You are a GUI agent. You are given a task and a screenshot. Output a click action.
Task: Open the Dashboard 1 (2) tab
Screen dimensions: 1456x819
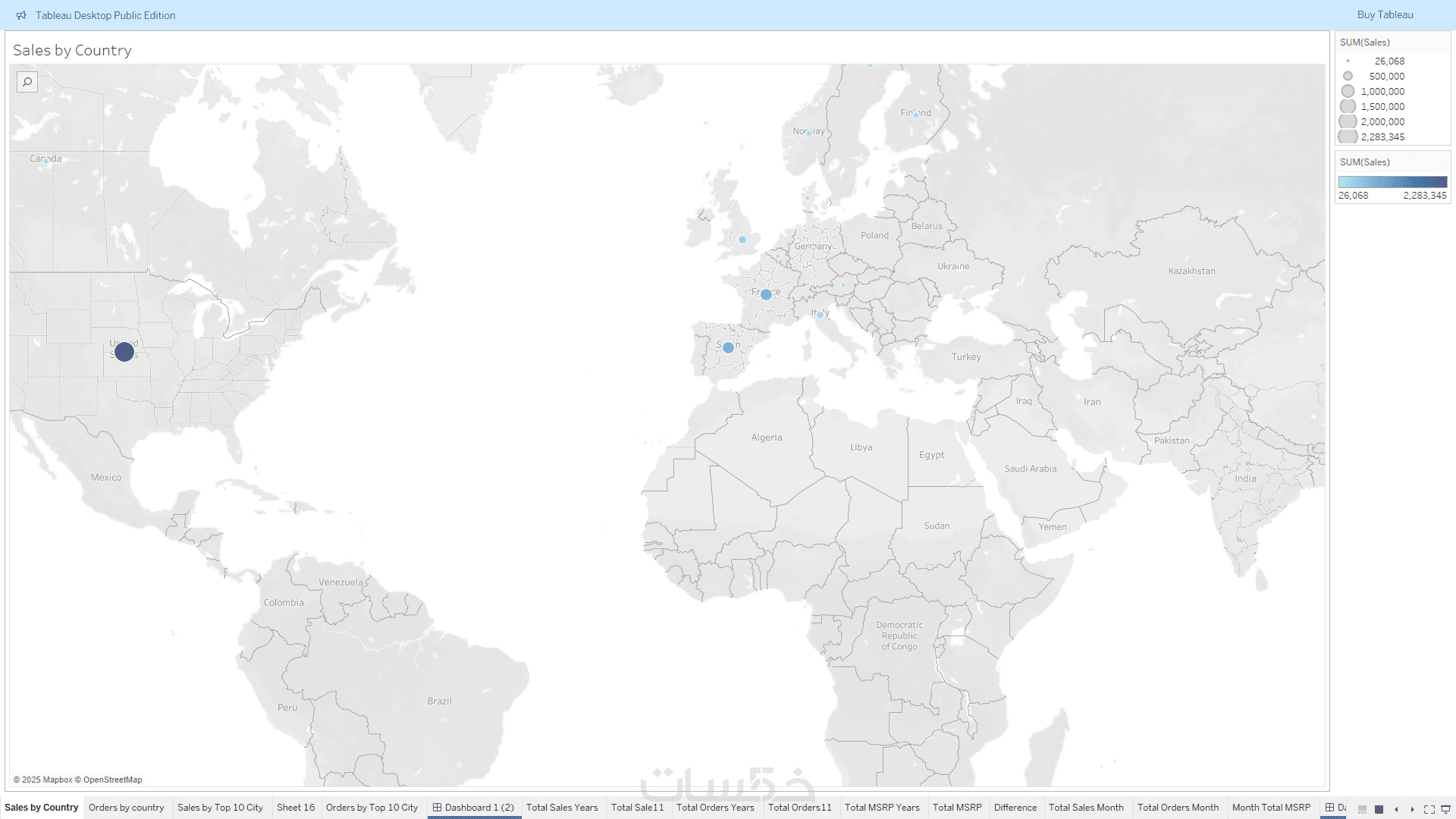pyautogui.click(x=474, y=808)
